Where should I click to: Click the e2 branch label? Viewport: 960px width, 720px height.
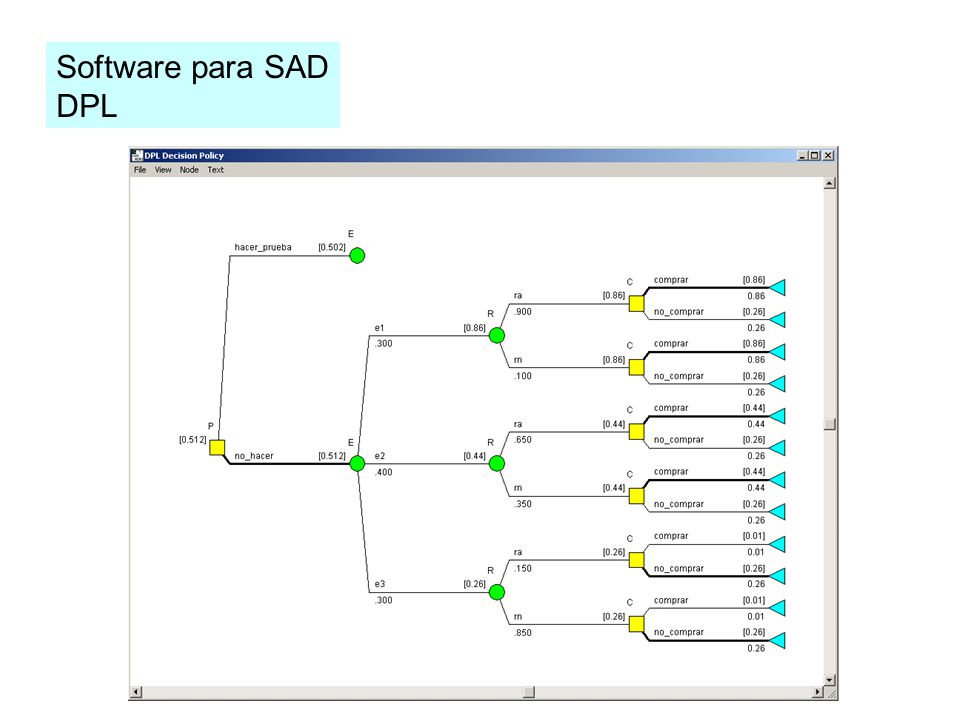[380, 456]
